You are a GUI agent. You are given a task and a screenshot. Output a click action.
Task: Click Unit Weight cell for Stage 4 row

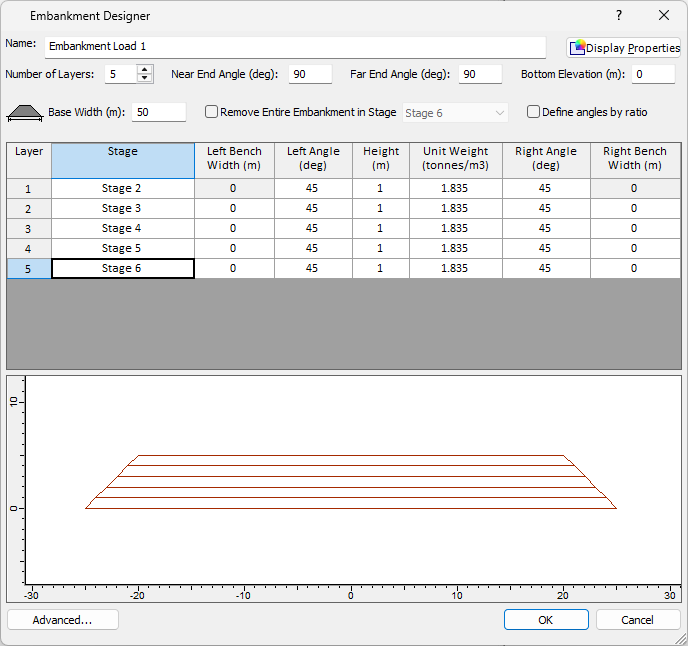[456, 229]
